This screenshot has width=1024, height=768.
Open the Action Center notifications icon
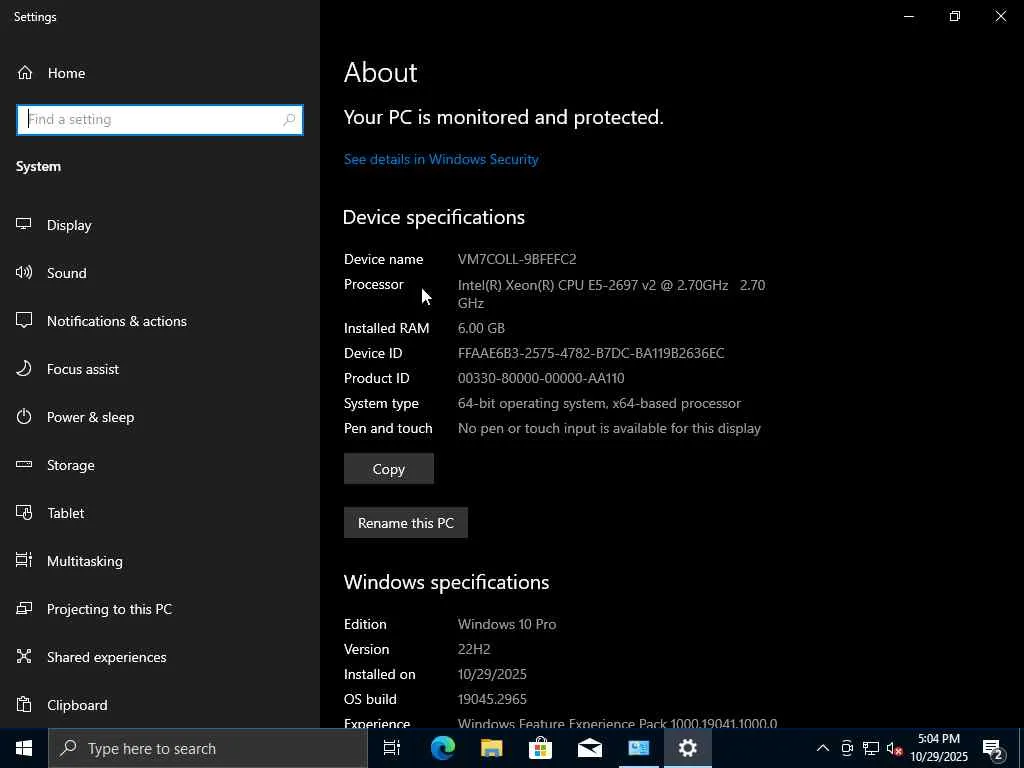click(x=992, y=748)
